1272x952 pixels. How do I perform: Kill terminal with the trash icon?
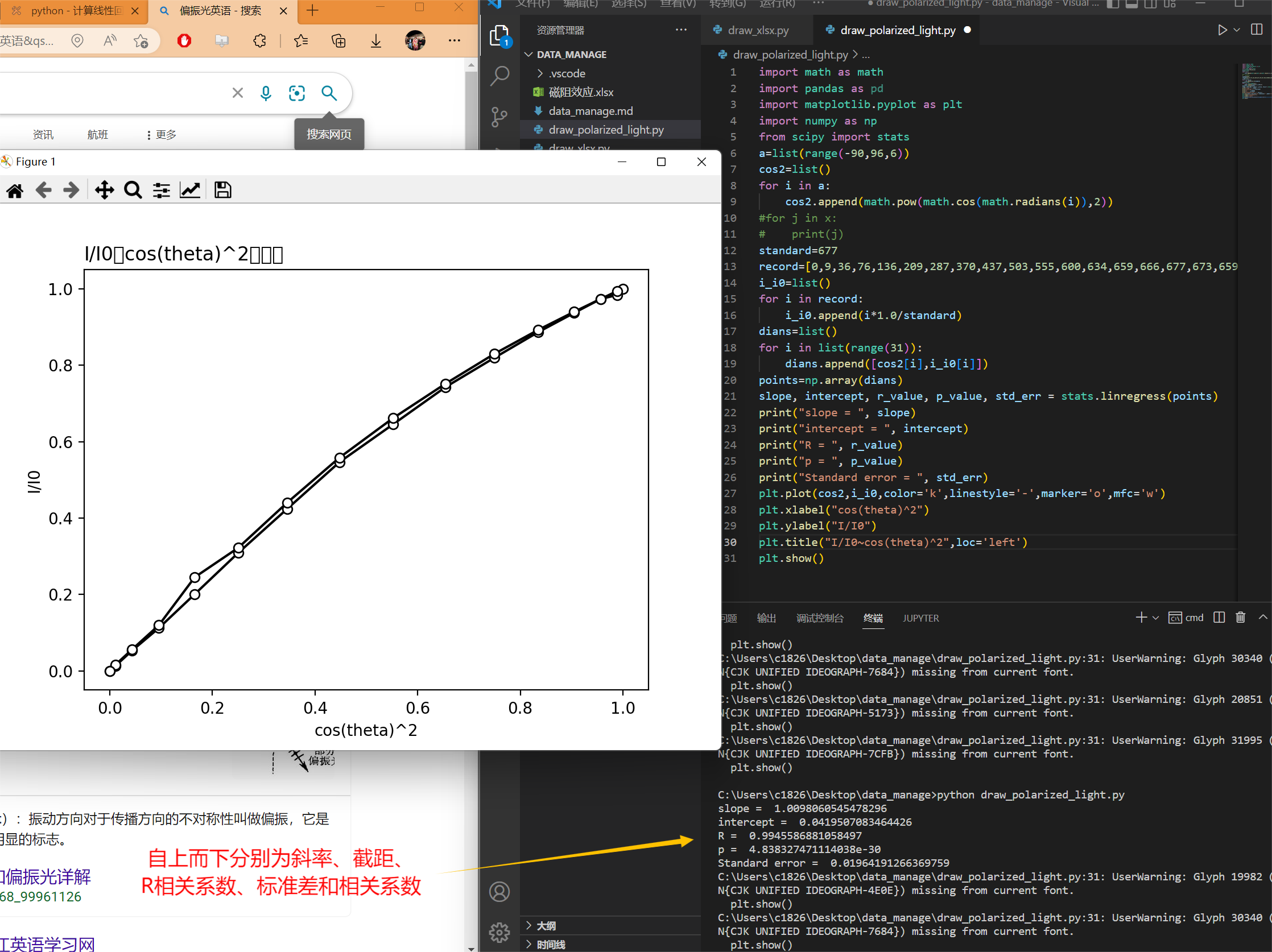(1240, 618)
